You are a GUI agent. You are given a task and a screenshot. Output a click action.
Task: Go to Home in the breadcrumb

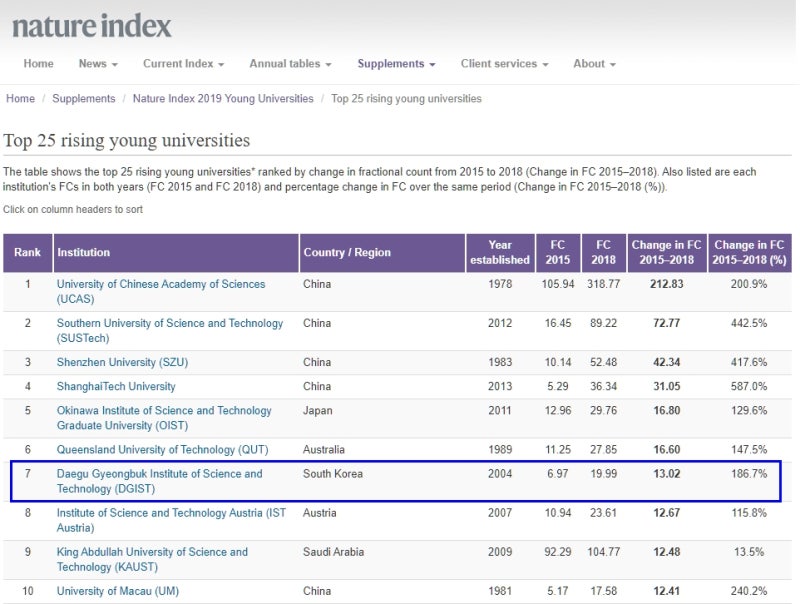20,99
